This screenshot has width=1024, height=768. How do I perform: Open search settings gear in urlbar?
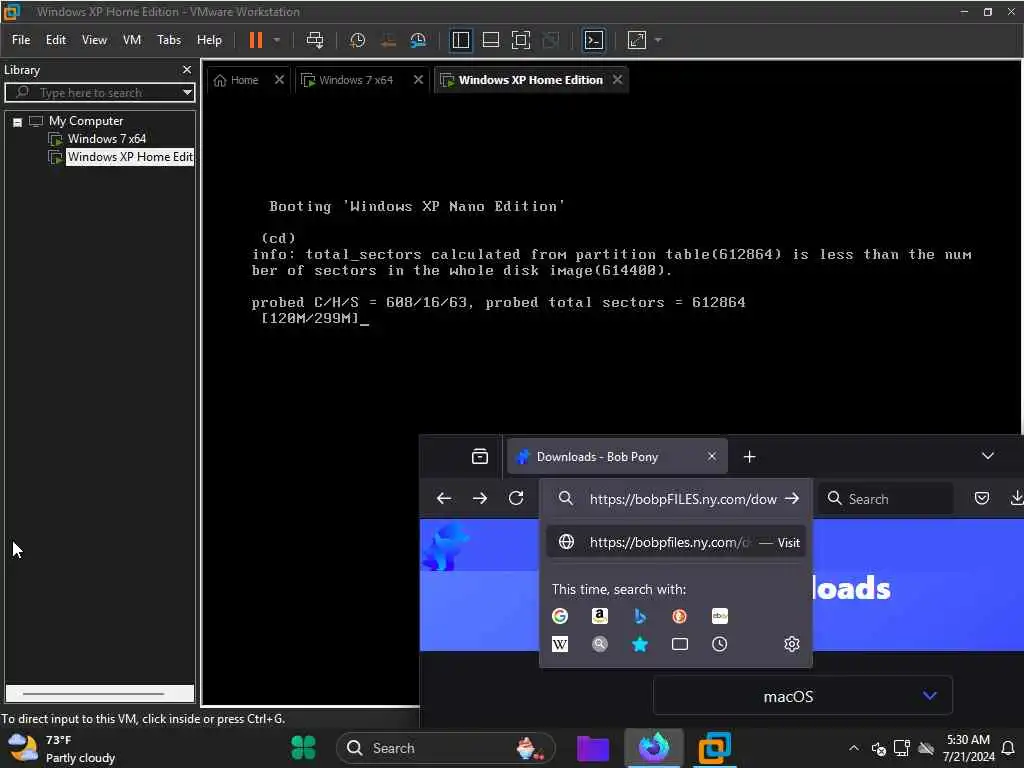(792, 645)
